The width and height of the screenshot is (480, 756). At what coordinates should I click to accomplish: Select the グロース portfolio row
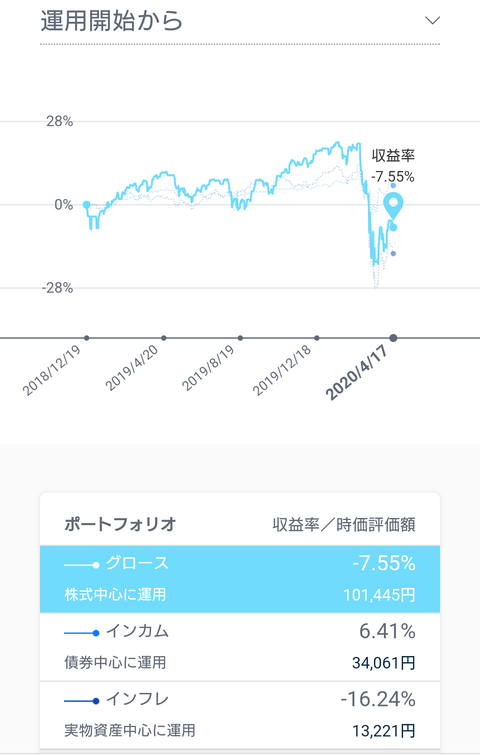[240, 579]
